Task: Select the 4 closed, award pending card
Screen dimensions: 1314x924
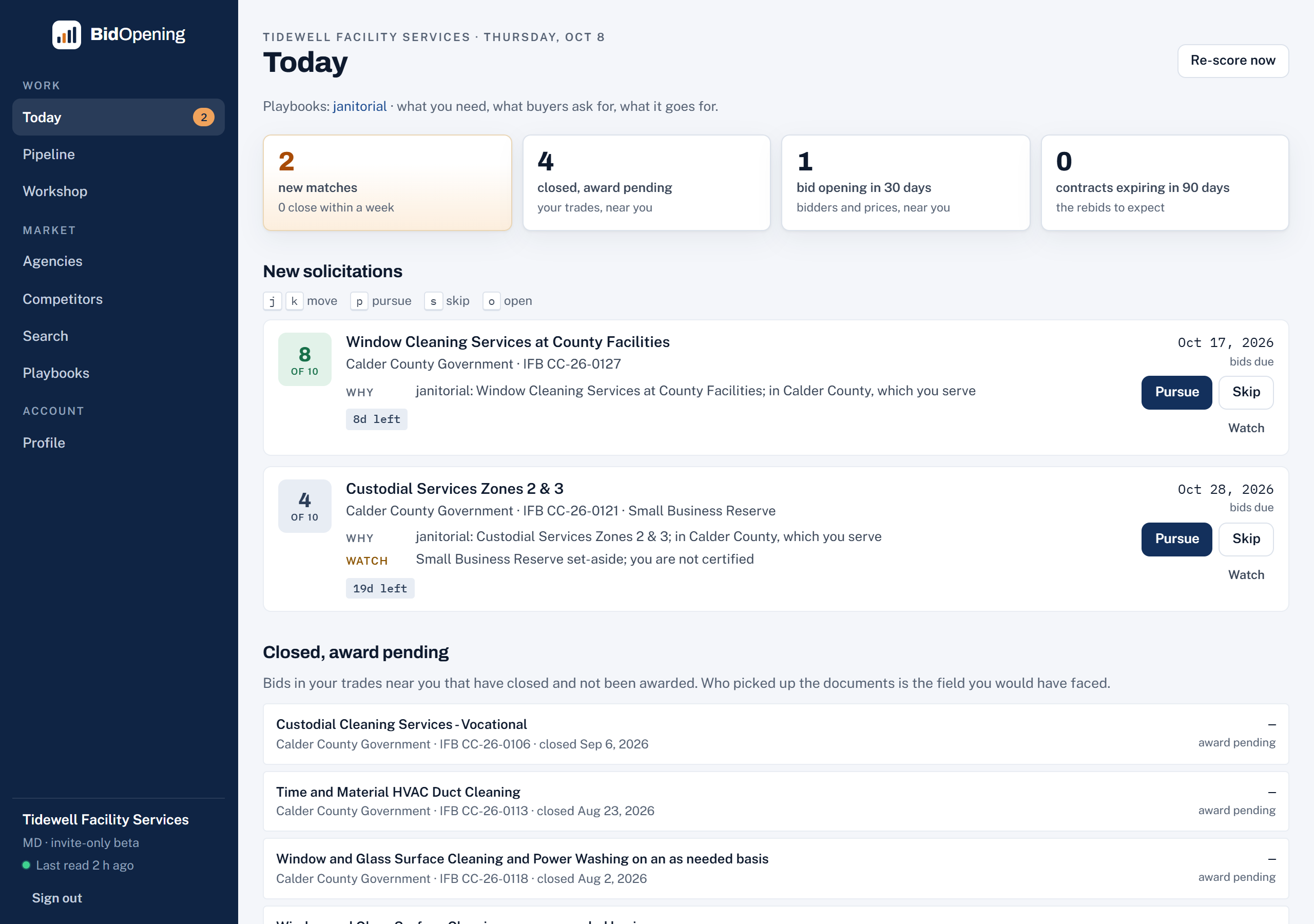Action: pyautogui.click(x=646, y=183)
